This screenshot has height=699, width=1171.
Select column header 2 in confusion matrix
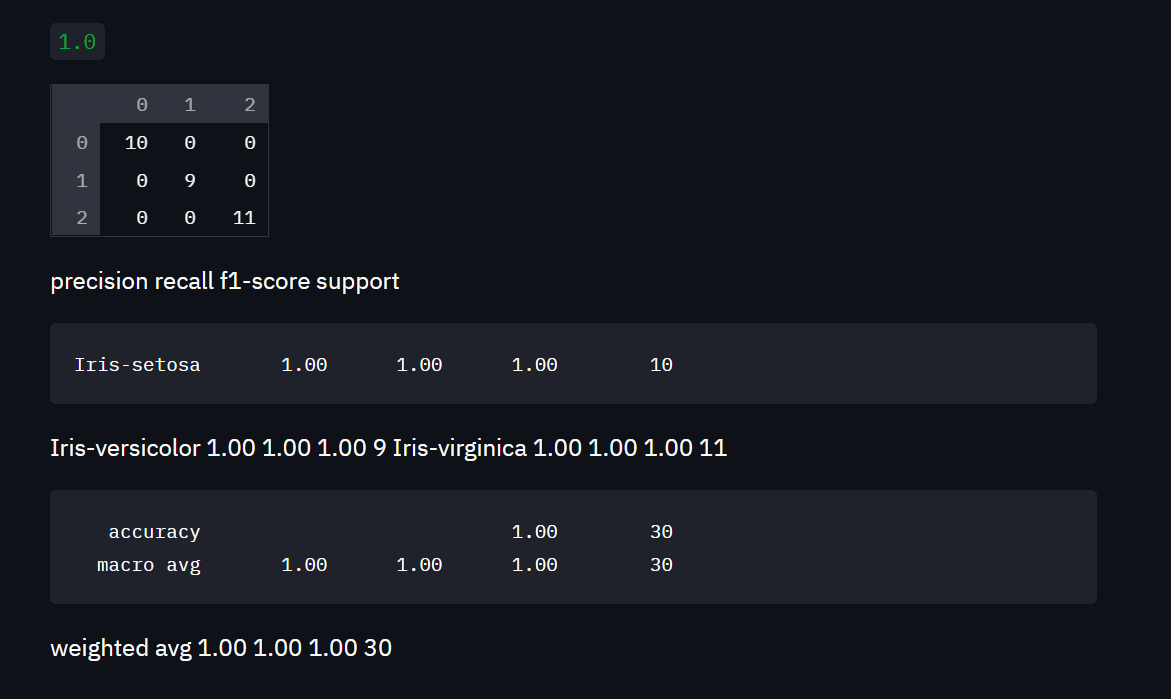pyautogui.click(x=249, y=104)
